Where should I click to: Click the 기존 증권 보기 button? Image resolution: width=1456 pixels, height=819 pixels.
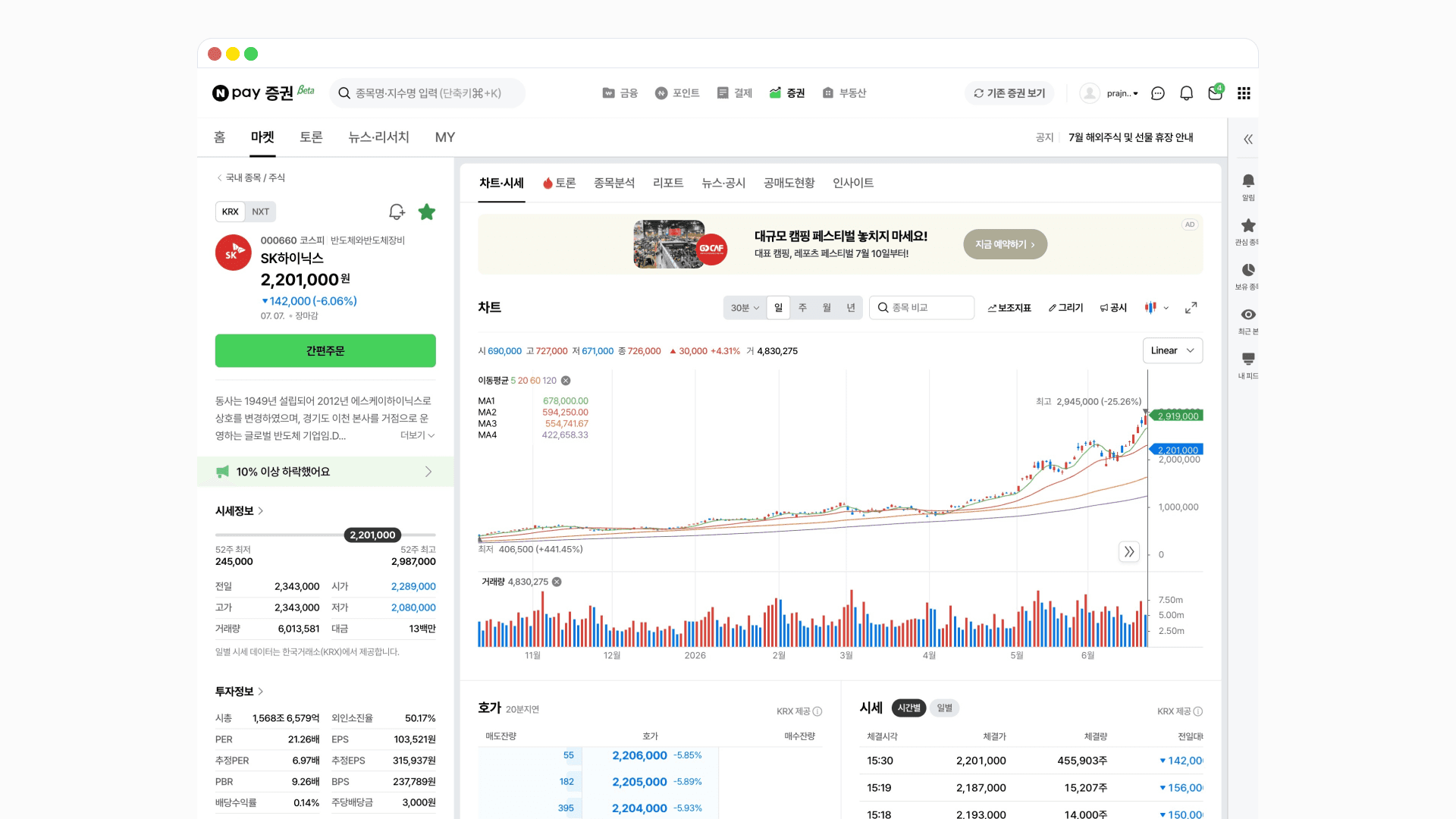click(1009, 93)
